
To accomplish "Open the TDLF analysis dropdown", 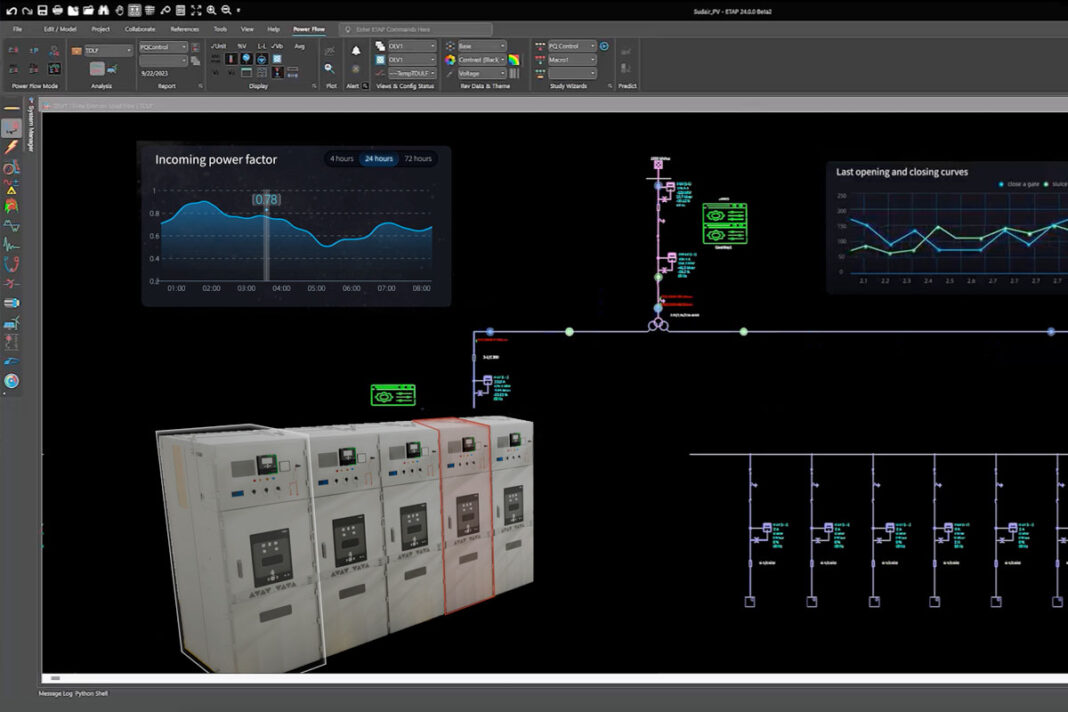I will click(x=107, y=49).
